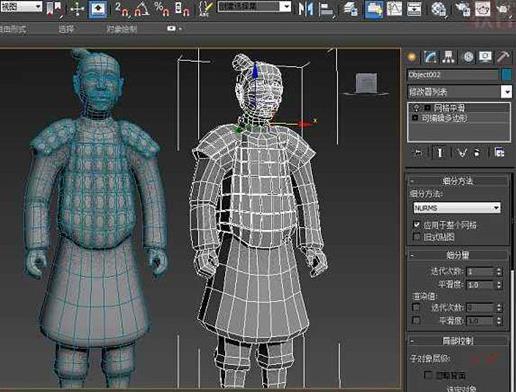Open Selection ribbon tab
This screenshot has width=516, height=392.
tap(66, 29)
